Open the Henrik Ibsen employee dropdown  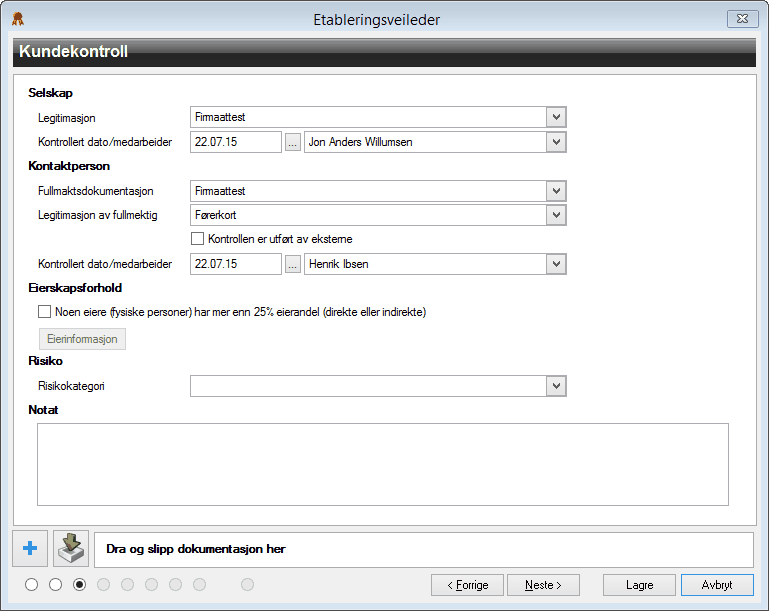click(x=556, y=264)
